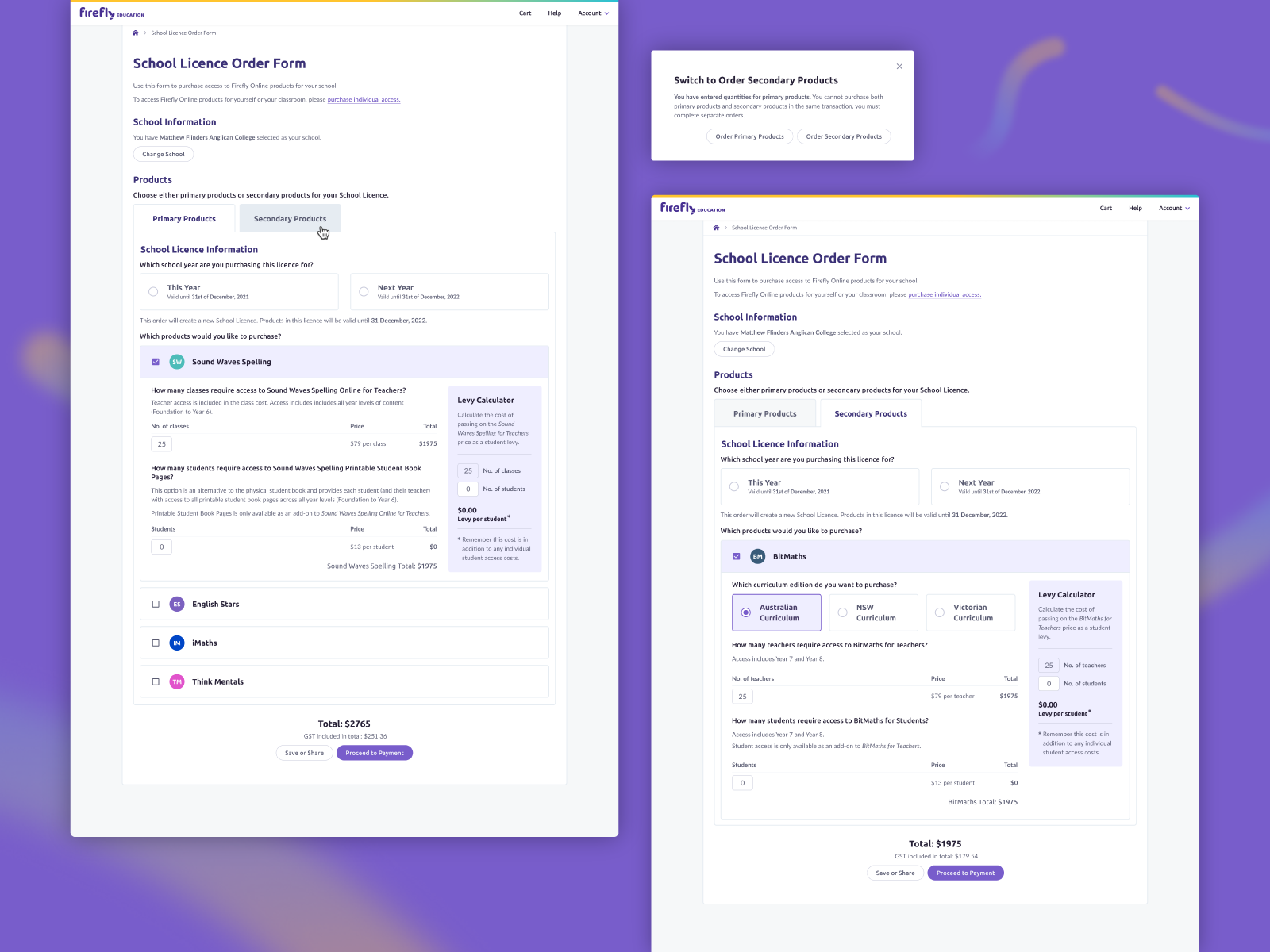Click breadcrumb School Licence Order Form in left window
Screen dimensions: 1270x952
183,33
